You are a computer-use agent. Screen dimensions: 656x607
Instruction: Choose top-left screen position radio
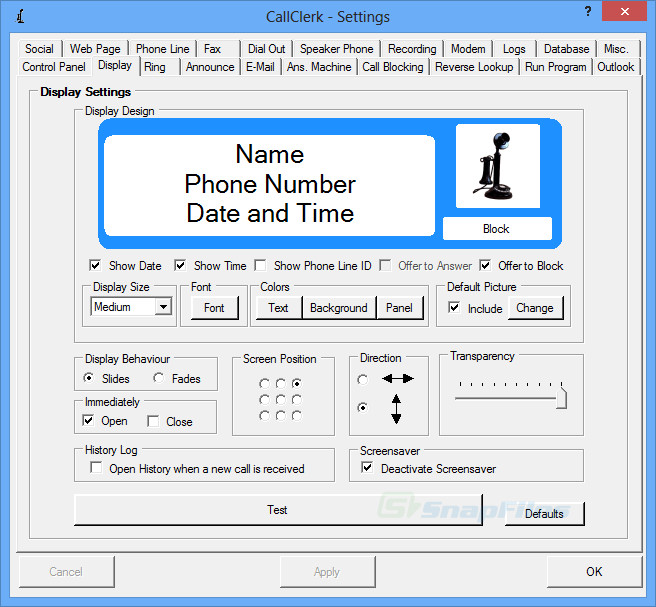[264, 383]
